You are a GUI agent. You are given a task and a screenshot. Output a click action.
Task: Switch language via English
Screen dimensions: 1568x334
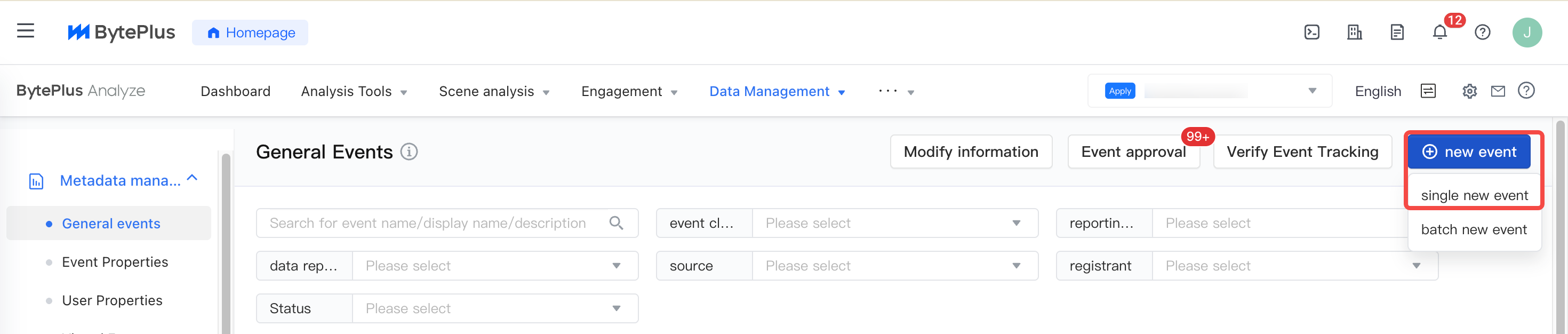pos(1378,91)
